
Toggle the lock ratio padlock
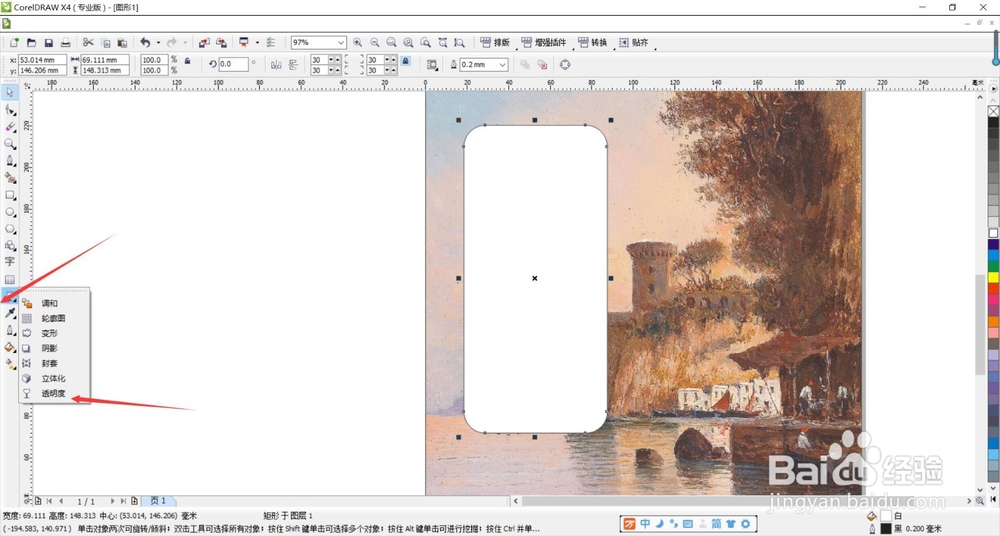click(188, 61)
